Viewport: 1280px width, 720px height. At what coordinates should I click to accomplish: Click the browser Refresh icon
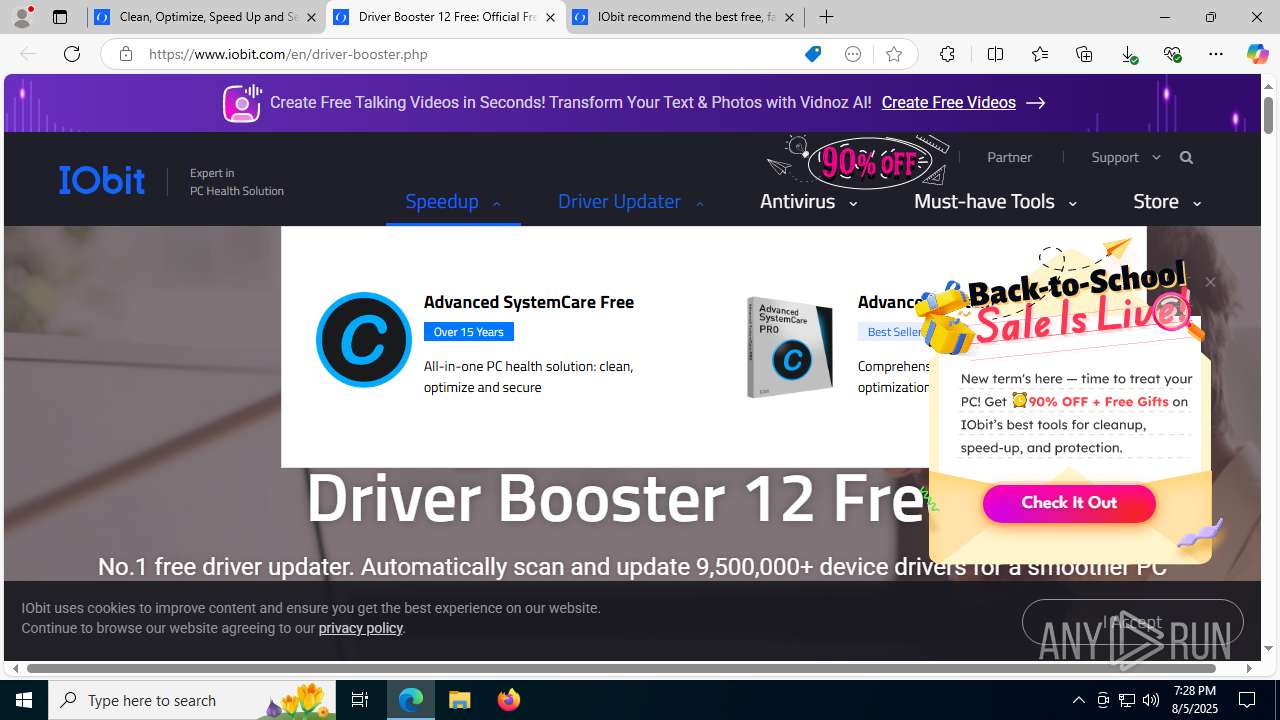(x=72, y=54)
